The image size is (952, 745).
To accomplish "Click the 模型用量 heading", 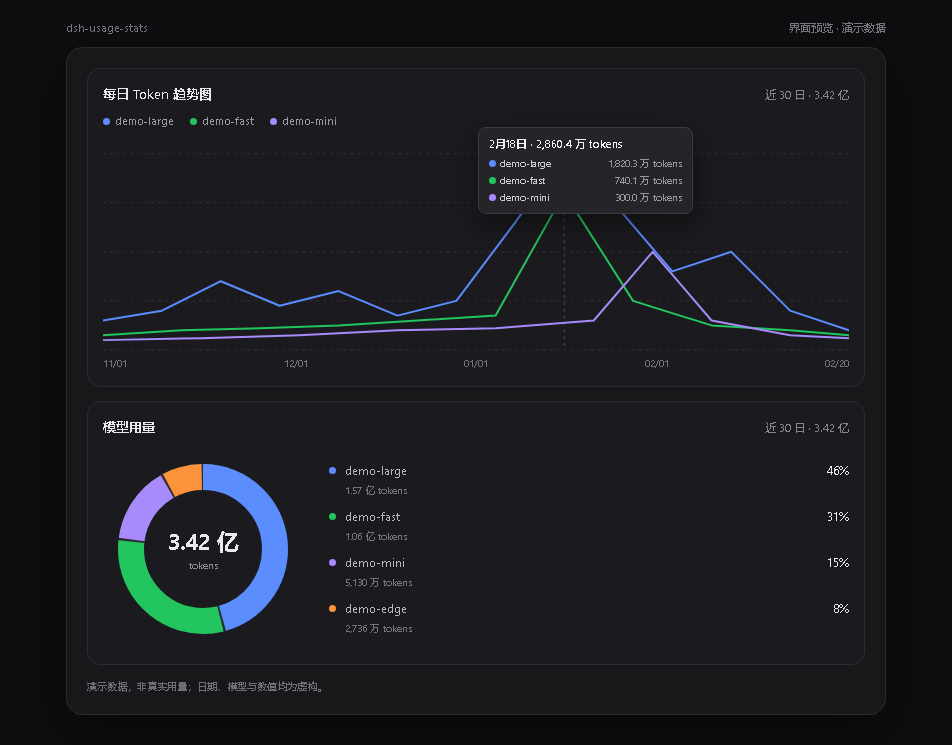I will coord(129,427).
